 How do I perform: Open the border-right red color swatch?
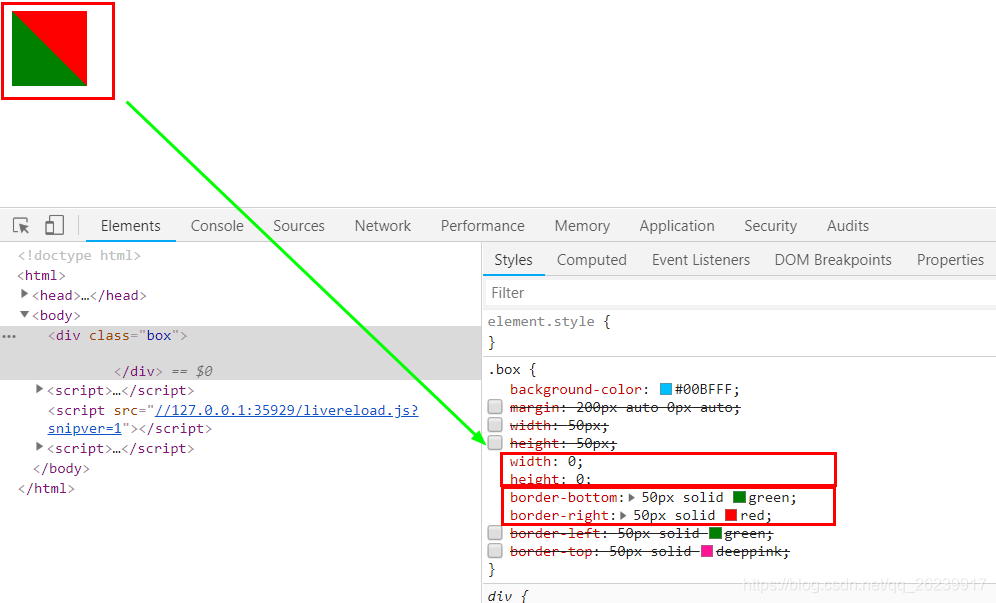[x=730, y=515]
